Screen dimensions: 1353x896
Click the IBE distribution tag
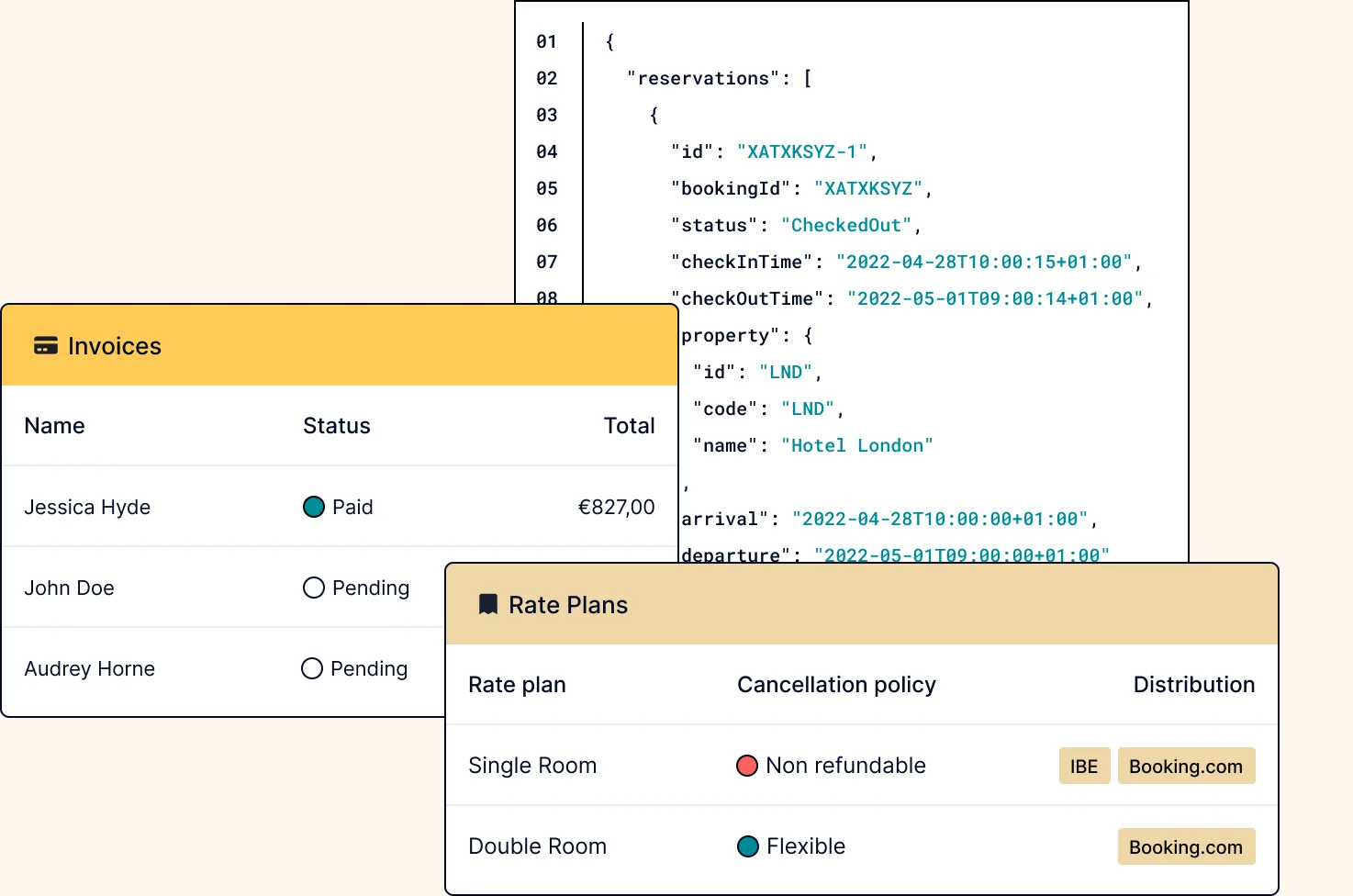(1084, 766)
